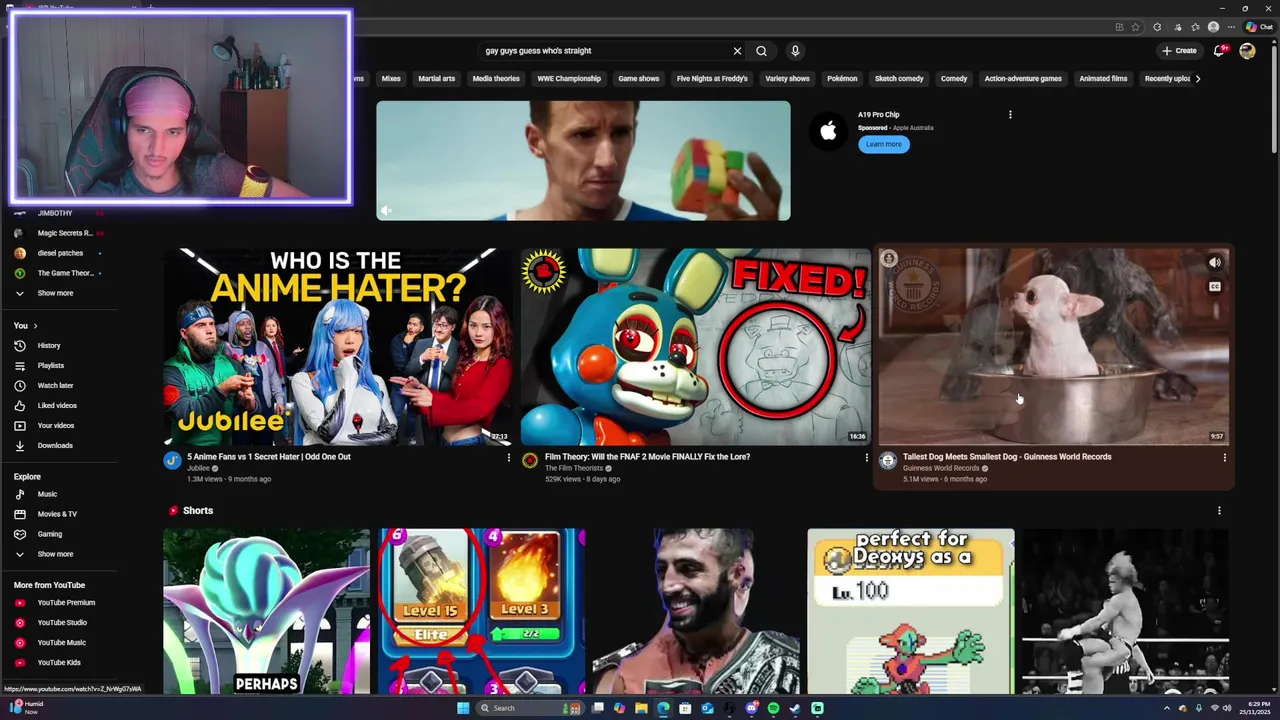This screenshot has width=1280, height=720.
Task: Select the Game shows filter chip
Action: 638,79
